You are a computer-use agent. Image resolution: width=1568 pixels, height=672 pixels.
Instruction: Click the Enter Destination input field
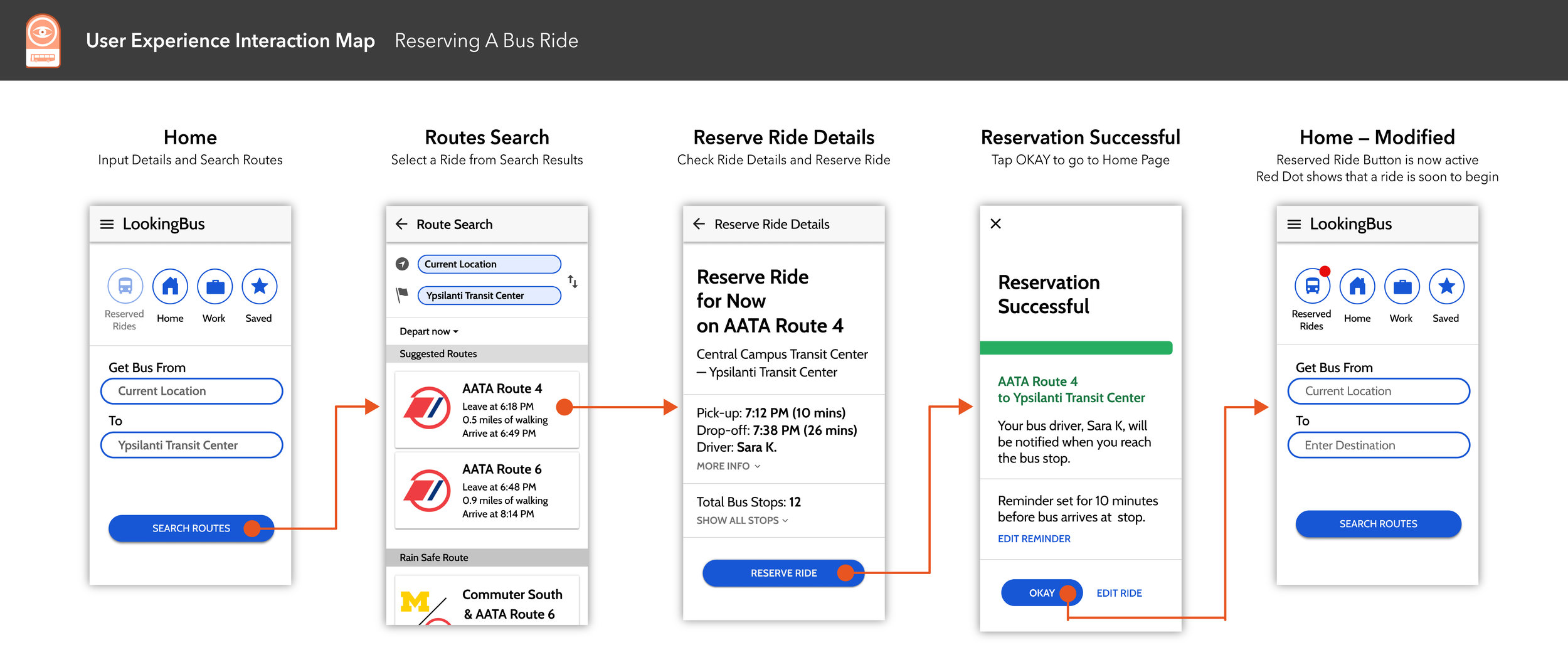coord(1378,445)
